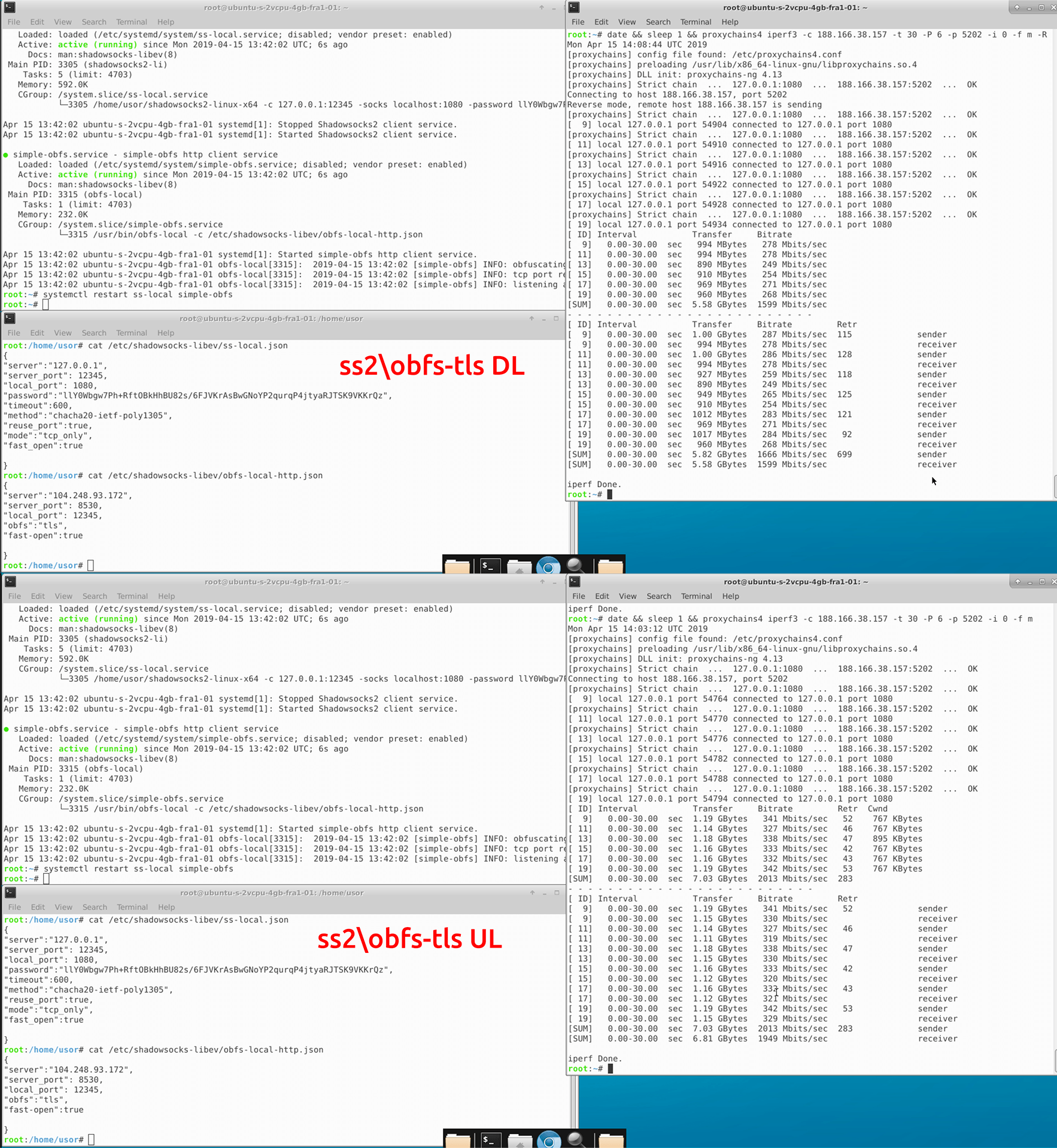
Task: Click the prompt cursor in the iperf3 -R terminal
Action: [610, 494]
